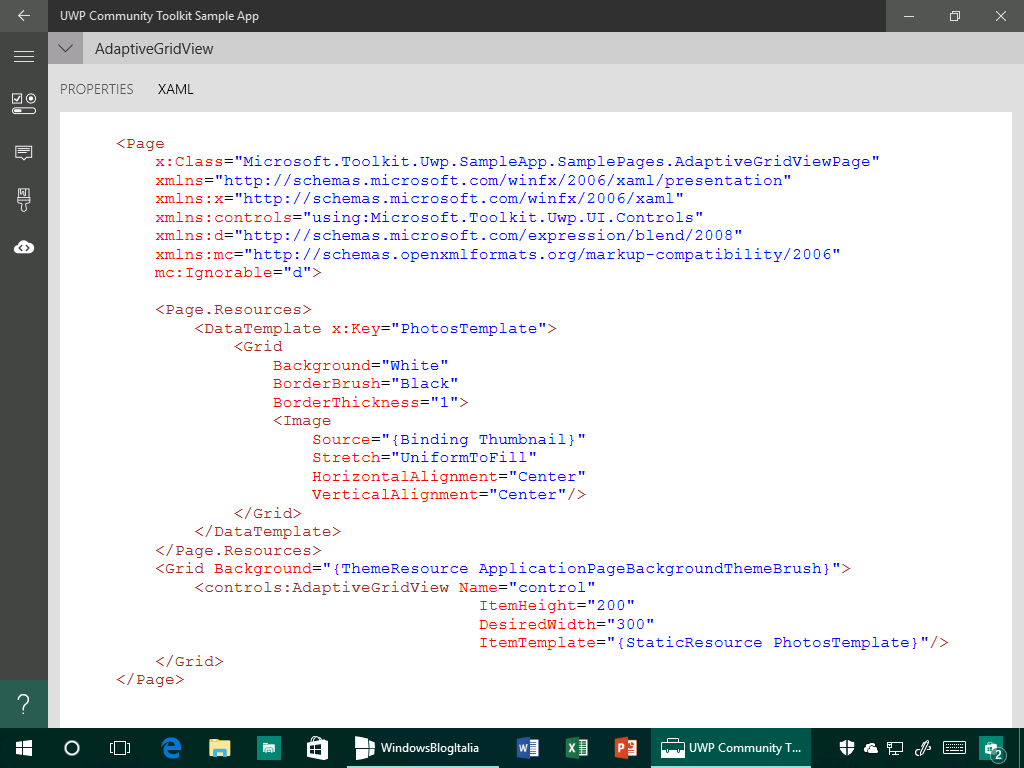Click the AdaptiveGridView sample title
1024x768 pixels.
pos(154,49)
